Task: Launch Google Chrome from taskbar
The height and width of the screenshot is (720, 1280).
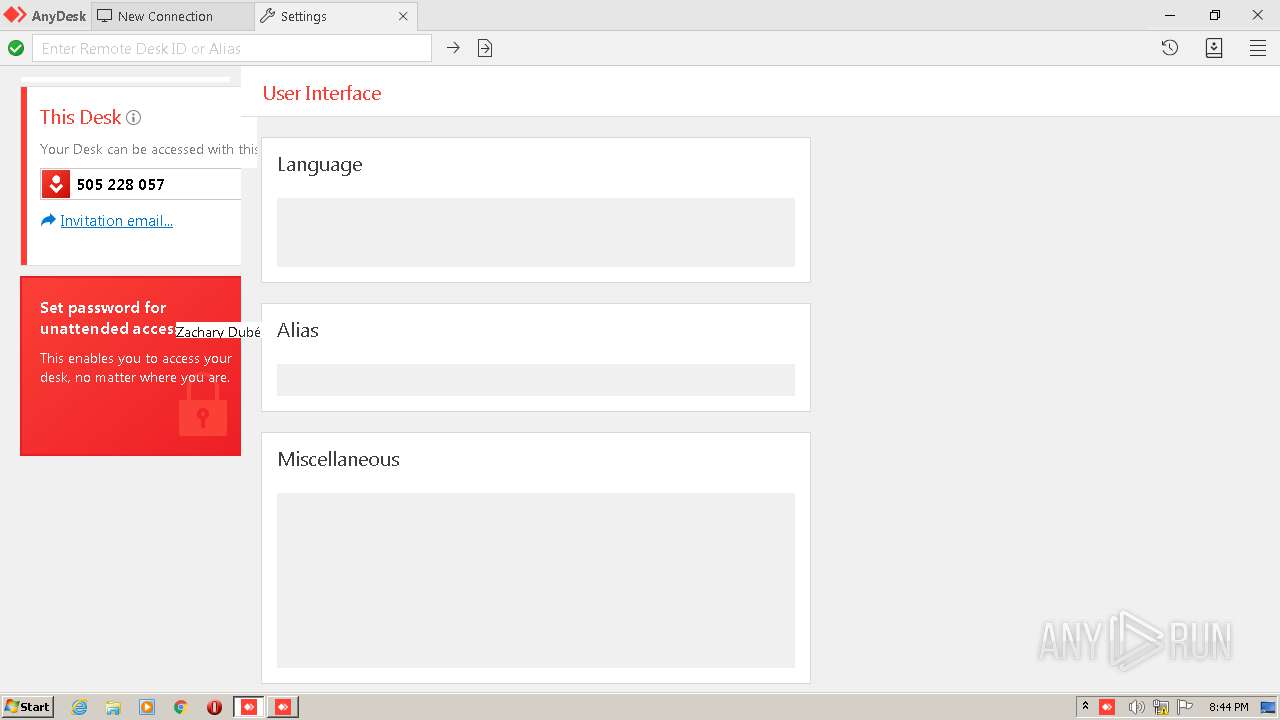Action: pyautogui.click(x=181, y=707)
